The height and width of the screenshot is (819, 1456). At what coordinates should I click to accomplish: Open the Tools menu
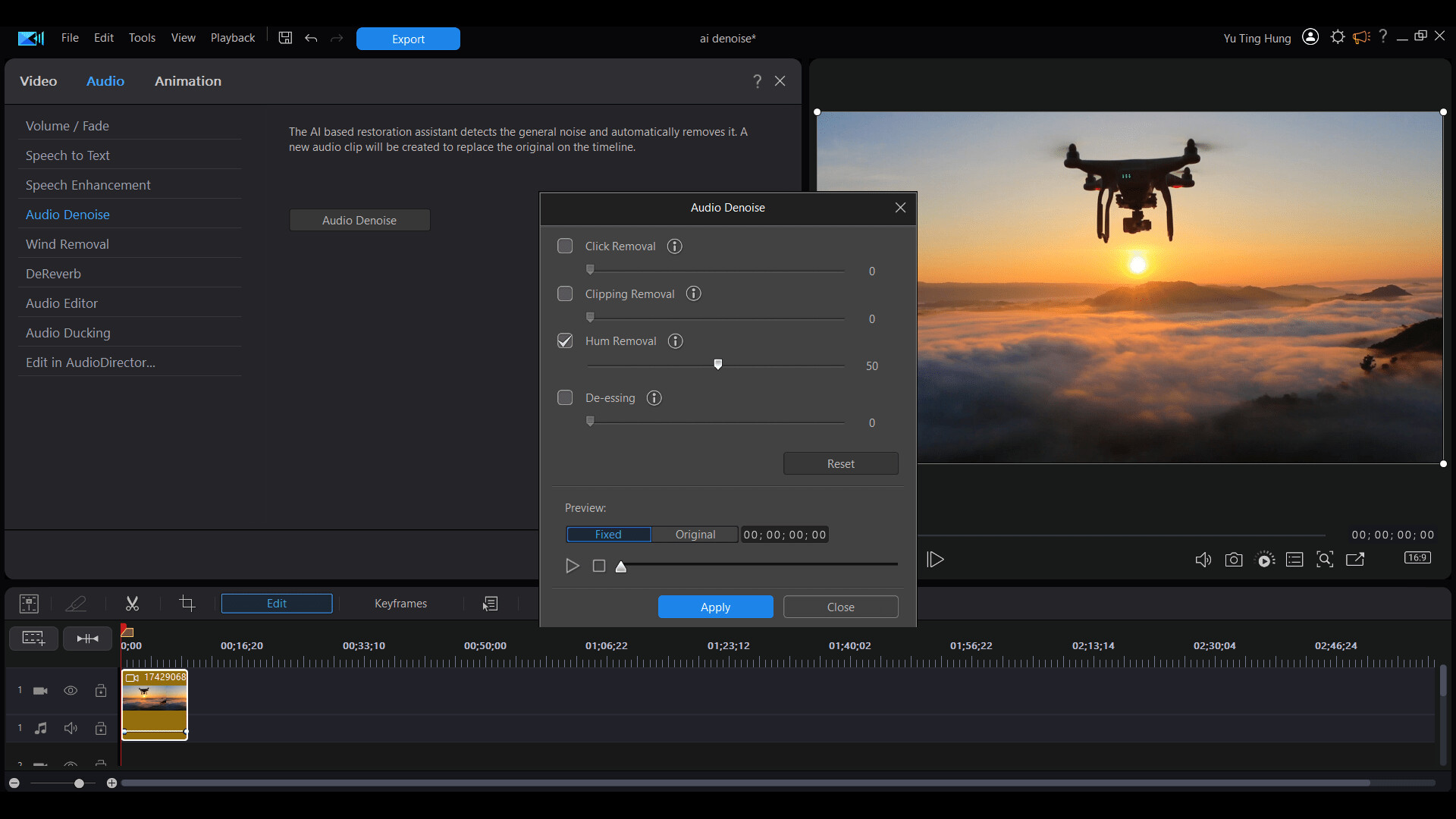(142, 37)
